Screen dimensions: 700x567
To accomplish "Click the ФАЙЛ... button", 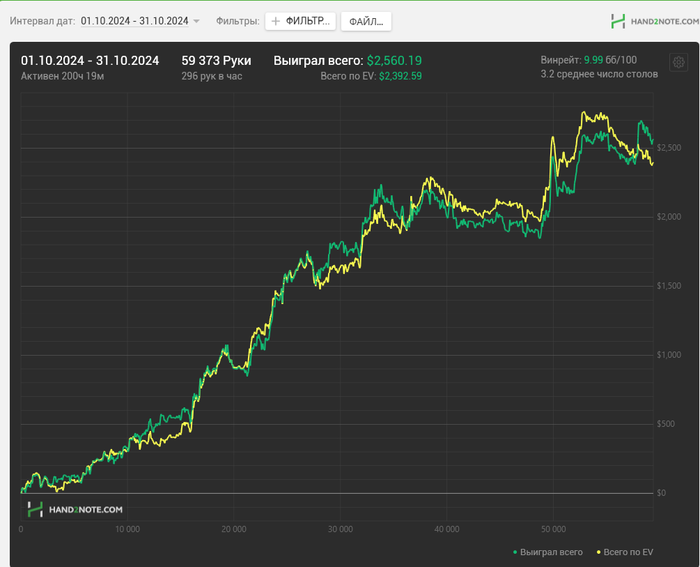I will (x=366, y=21).
